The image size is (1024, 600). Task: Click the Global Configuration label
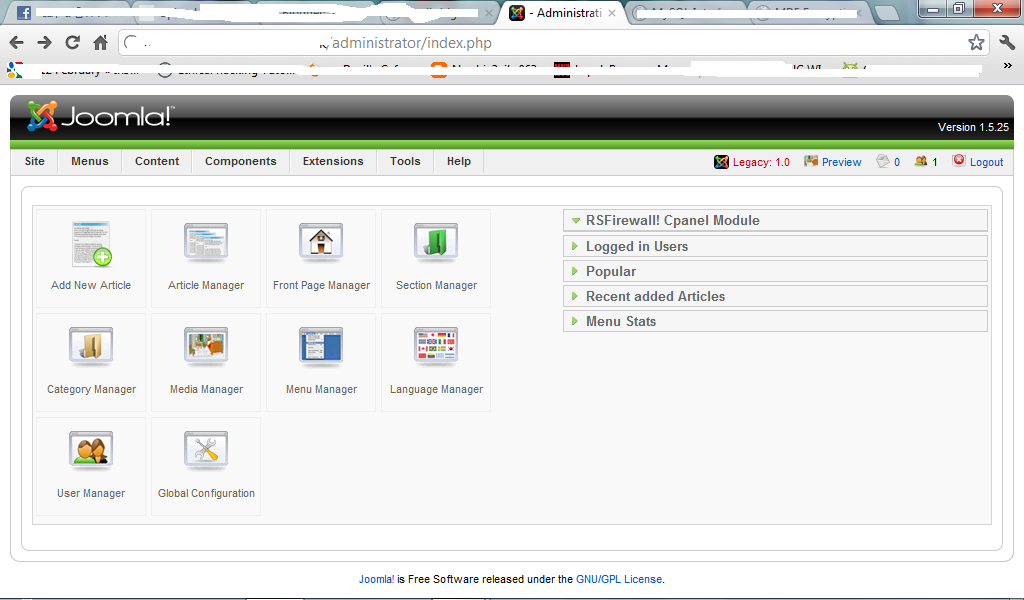(x=206, y=494)
